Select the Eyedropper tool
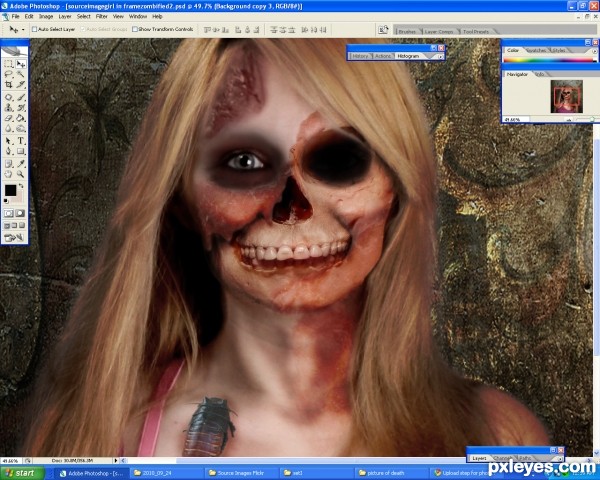 [21, 164]
